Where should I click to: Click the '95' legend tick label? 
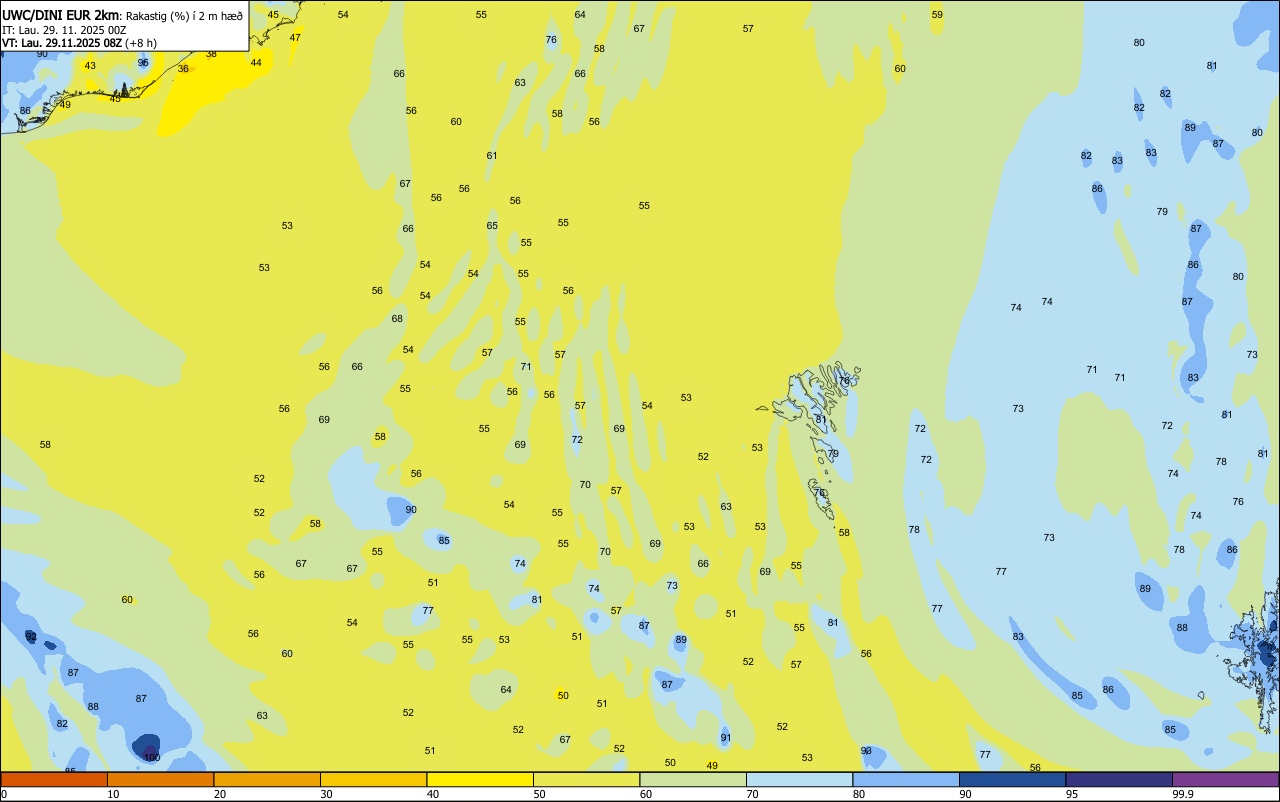click(1072, 794)
